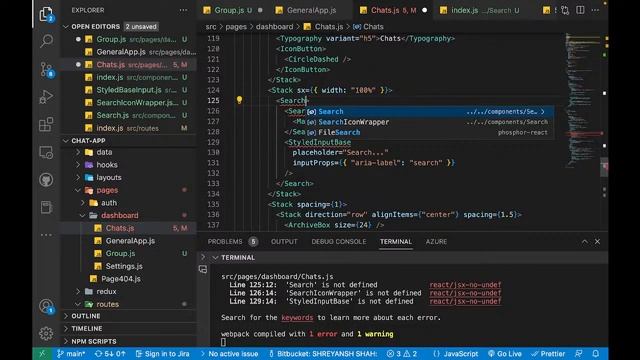Open Settings.js in the file tree
Viewport: 640px width, 360px height.
point(124,266)
